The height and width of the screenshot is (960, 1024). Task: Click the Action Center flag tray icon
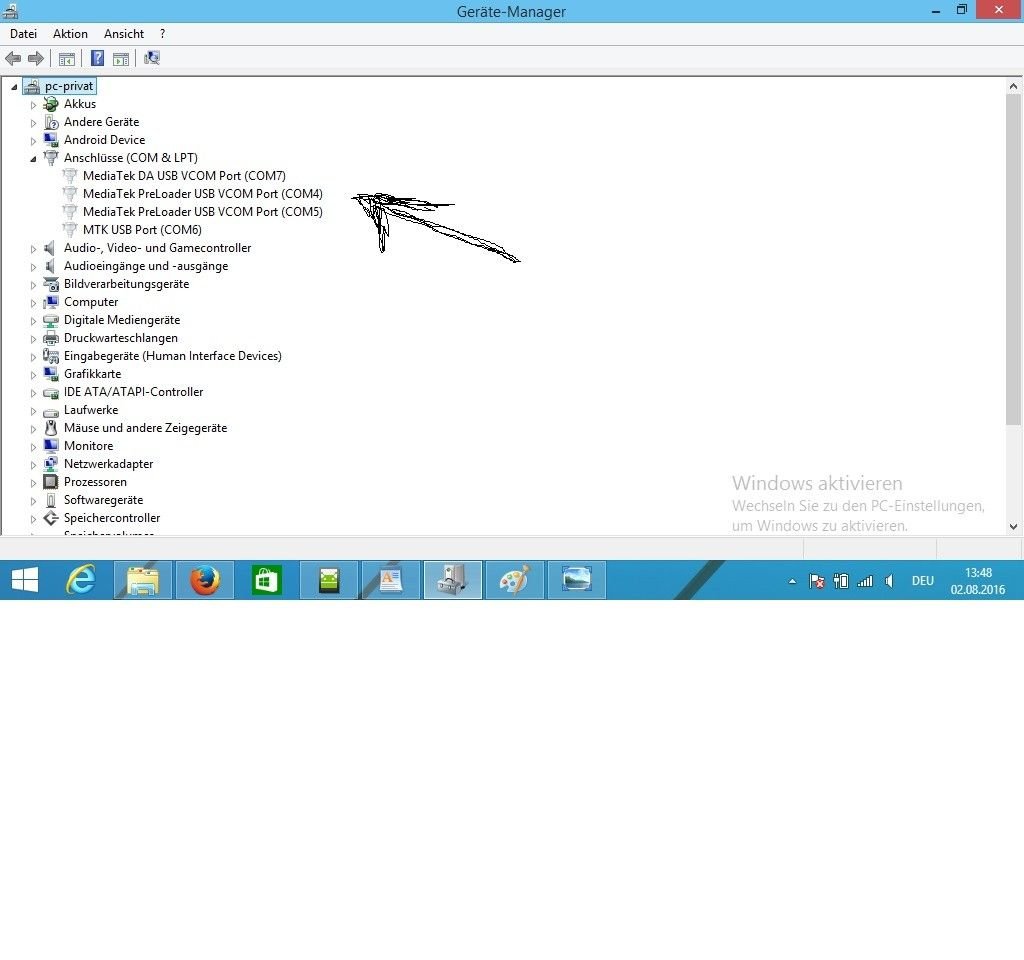pos(816,581)
